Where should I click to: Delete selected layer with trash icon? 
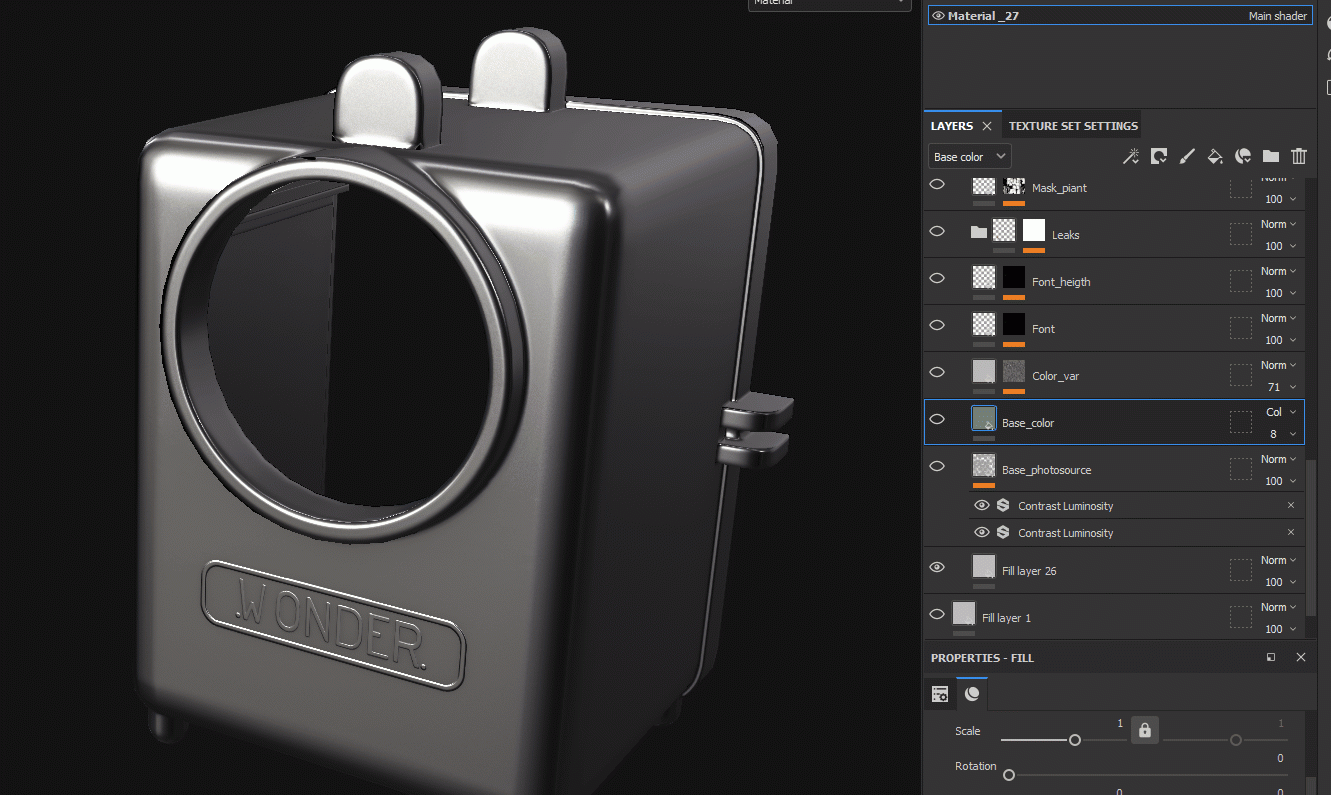tap(1299, 156)
